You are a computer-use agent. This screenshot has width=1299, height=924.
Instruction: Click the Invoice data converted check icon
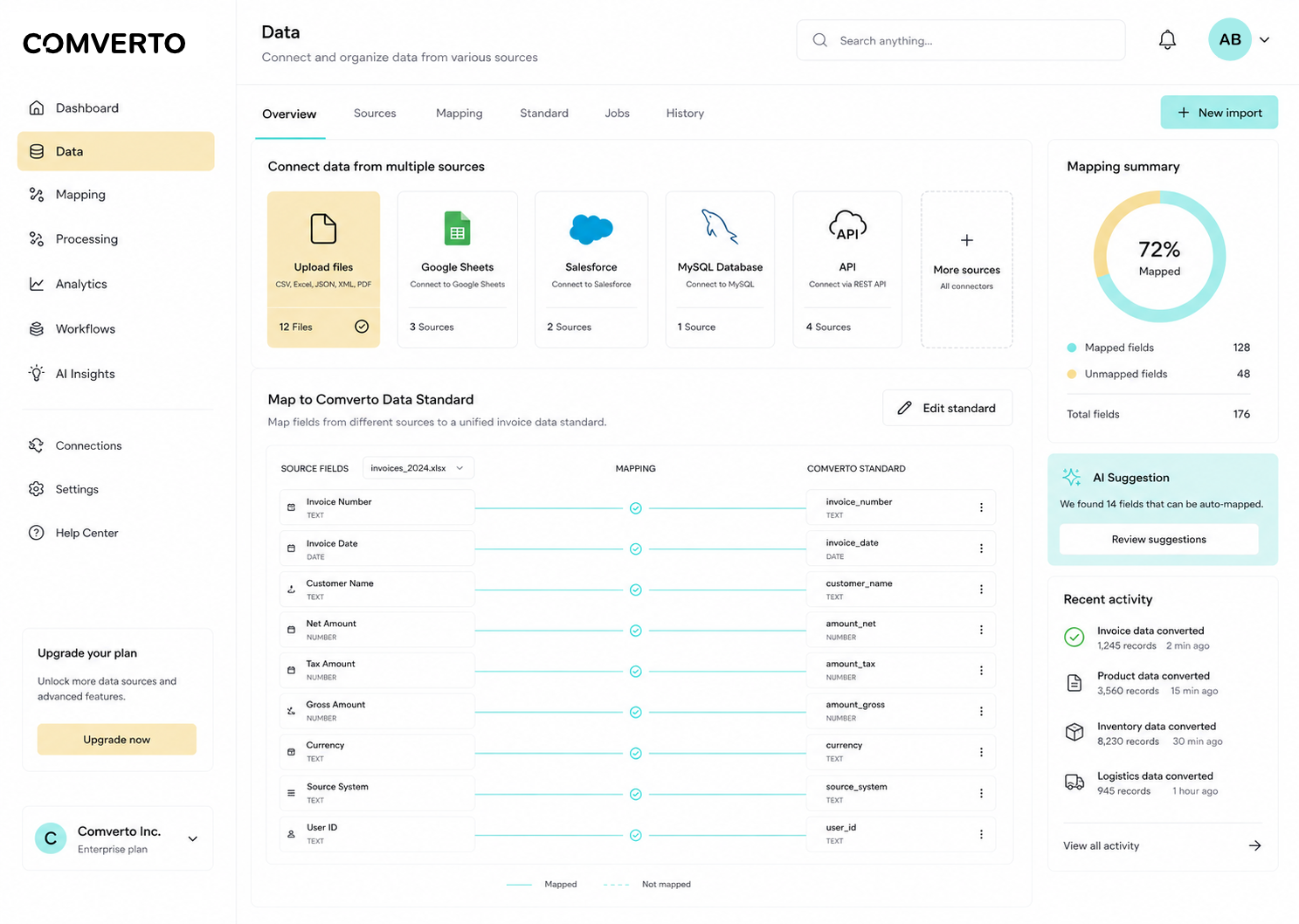pyautogui.click(x=1074, y=638)
